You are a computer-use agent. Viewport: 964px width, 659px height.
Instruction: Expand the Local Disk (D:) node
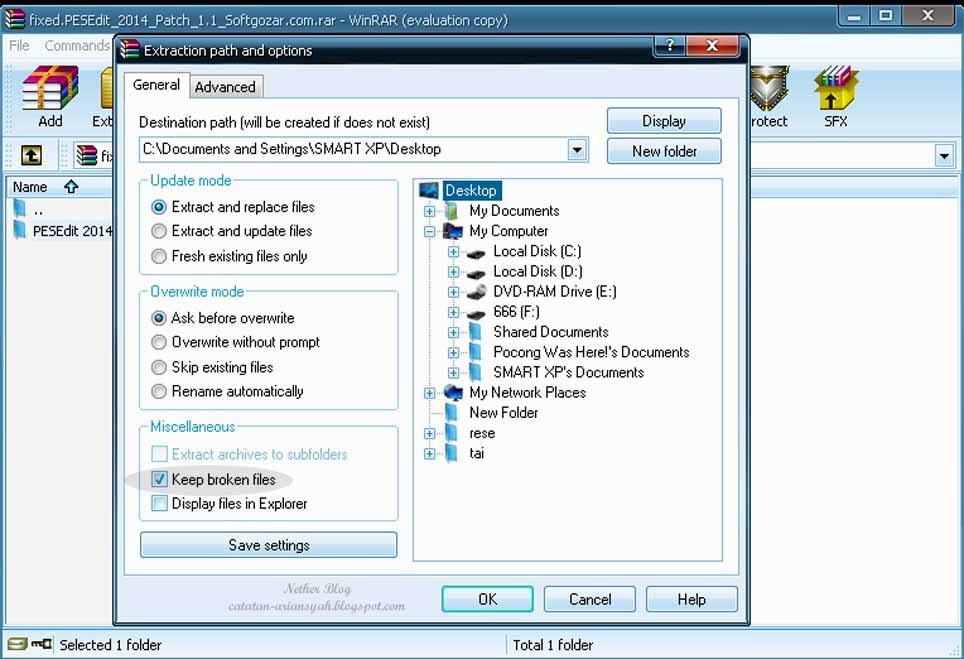coord(453,272)
